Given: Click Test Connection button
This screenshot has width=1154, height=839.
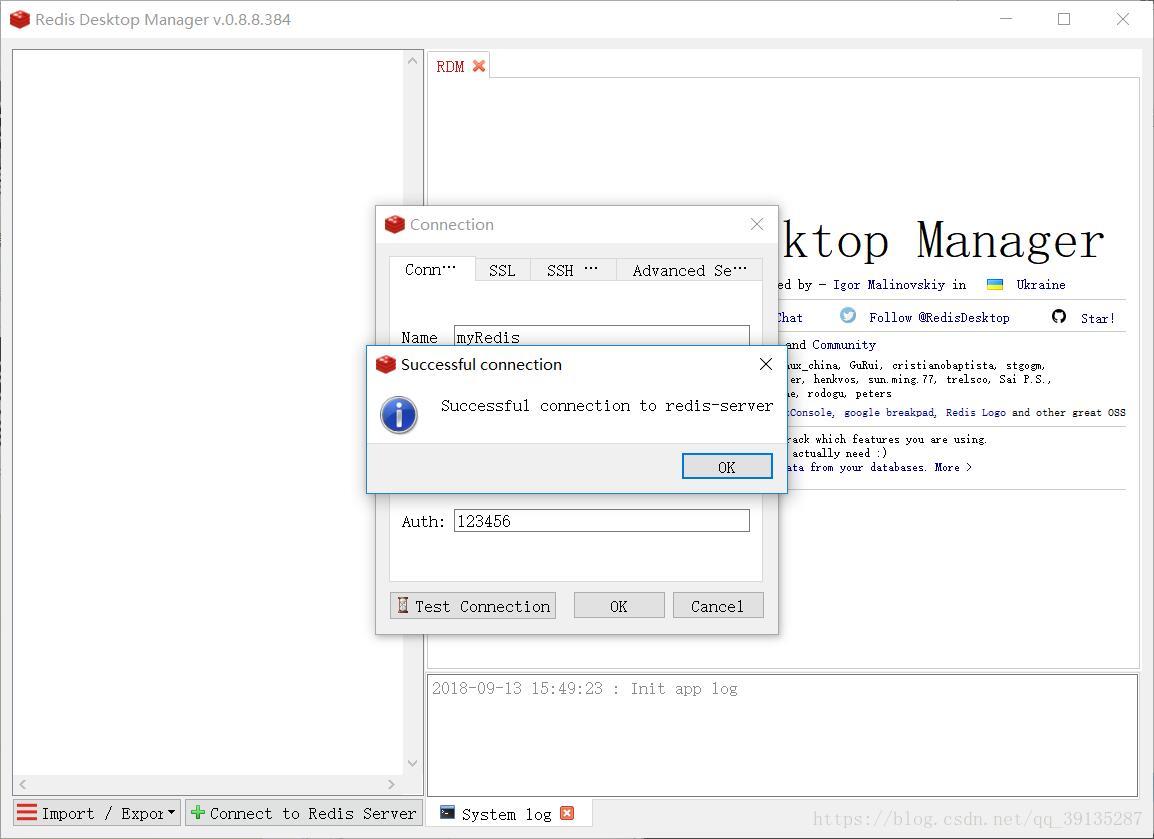Looking at the screenshot, I should pos(472,606).
